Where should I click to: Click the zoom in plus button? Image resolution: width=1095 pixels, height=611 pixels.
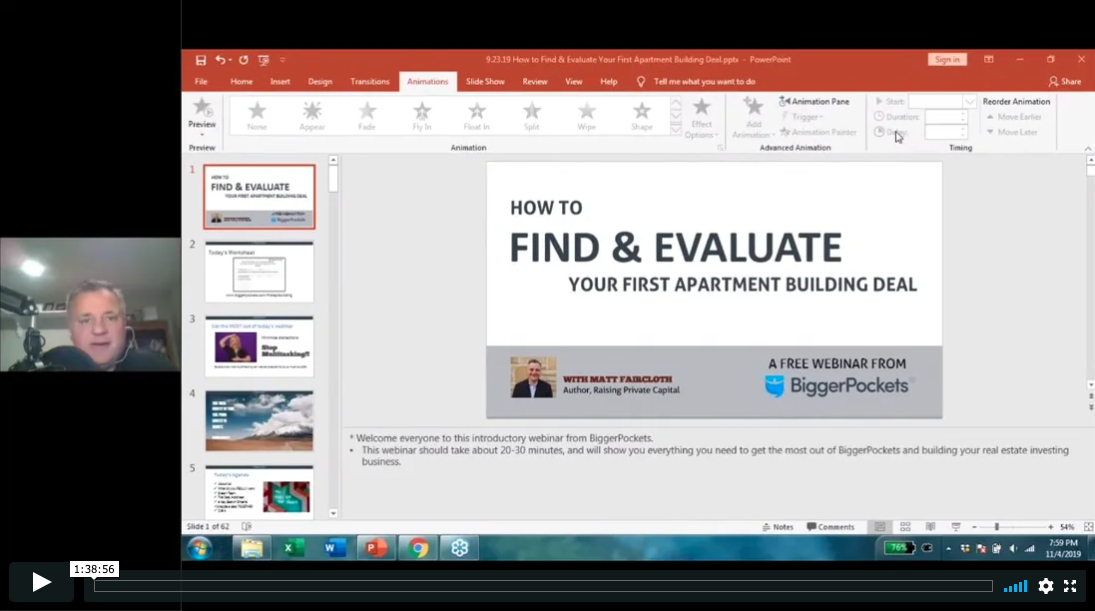pyautogui.click(x=1050, y=527)
